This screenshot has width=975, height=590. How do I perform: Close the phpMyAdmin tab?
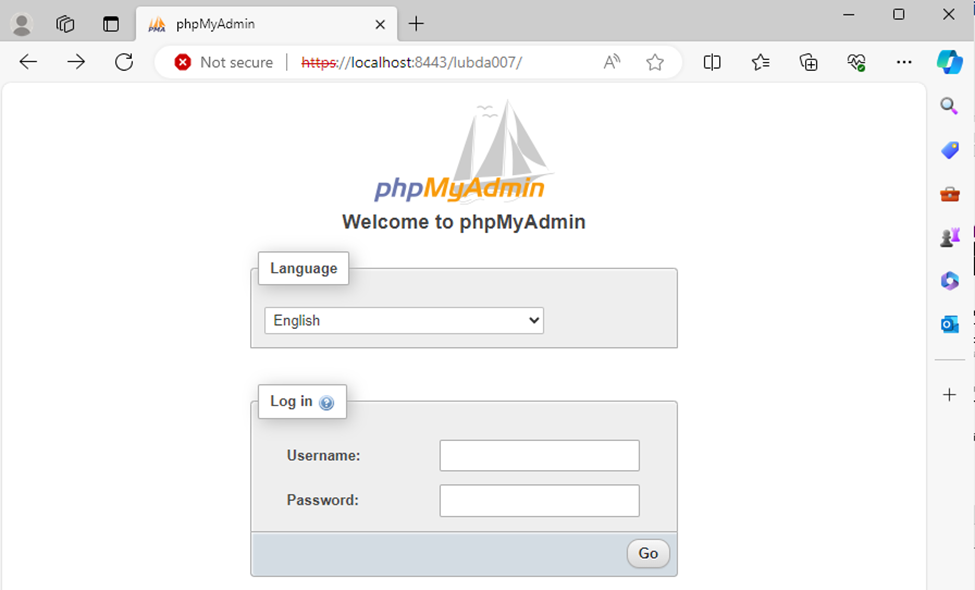point(380,24)
